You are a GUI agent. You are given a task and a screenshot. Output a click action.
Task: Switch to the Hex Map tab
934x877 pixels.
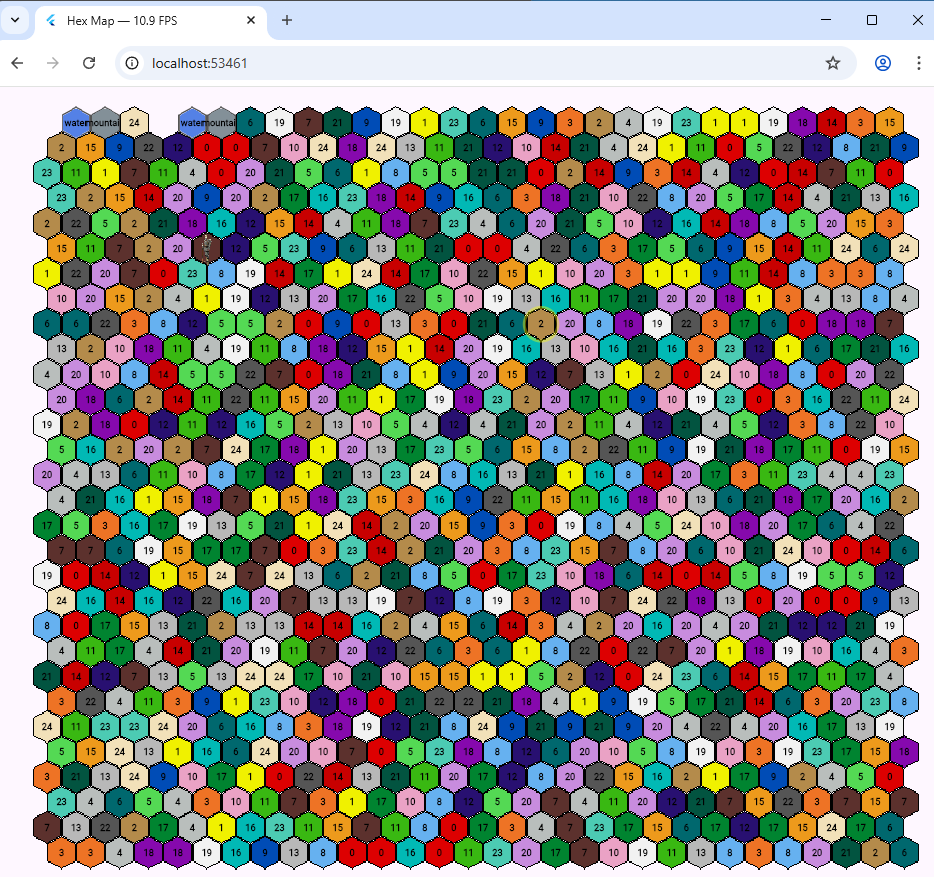140,20
